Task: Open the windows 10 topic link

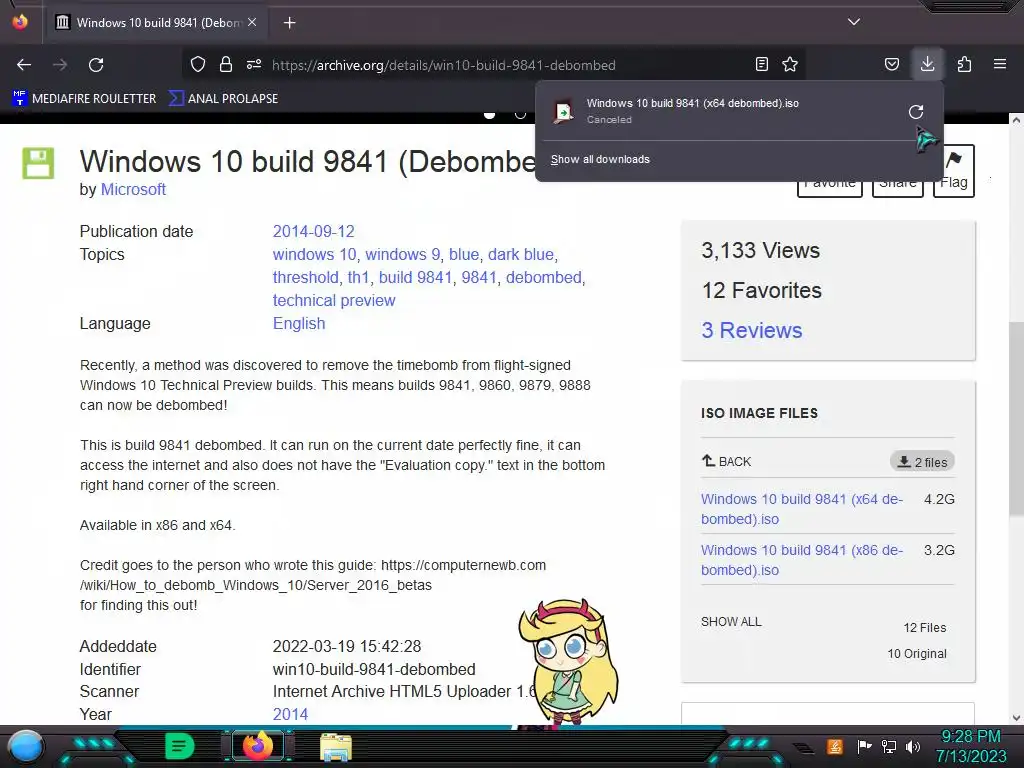Action: 315,255
